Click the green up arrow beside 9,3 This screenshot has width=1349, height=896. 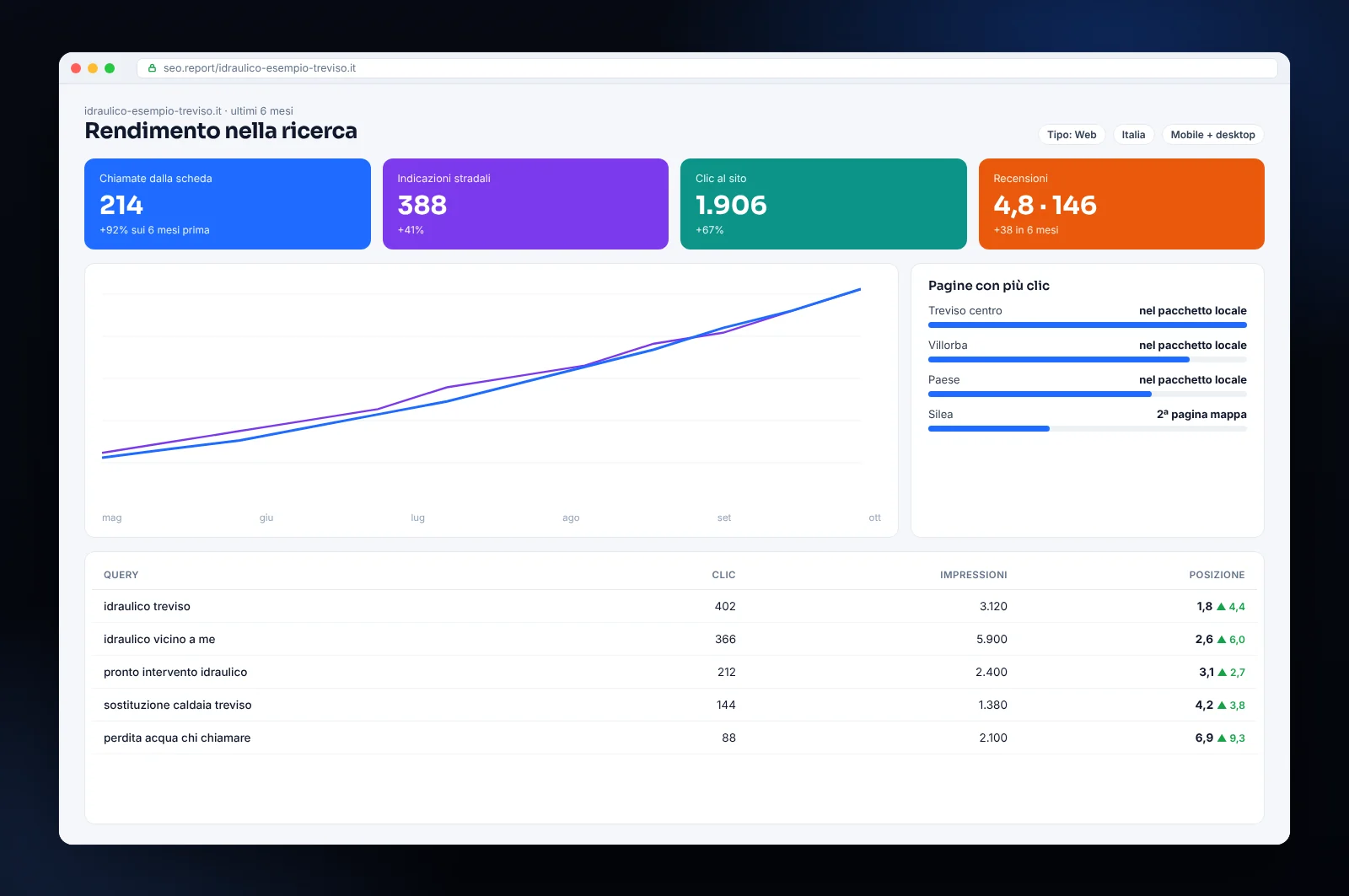[1222, 738]
